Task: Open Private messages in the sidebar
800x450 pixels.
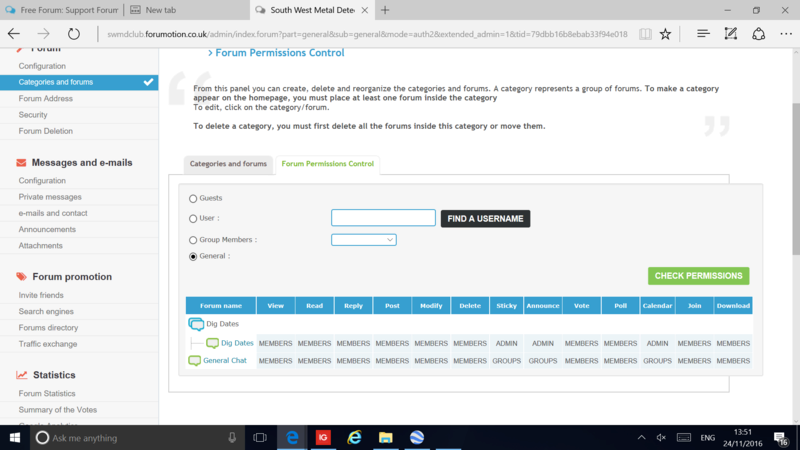Action: click(50, 197)
